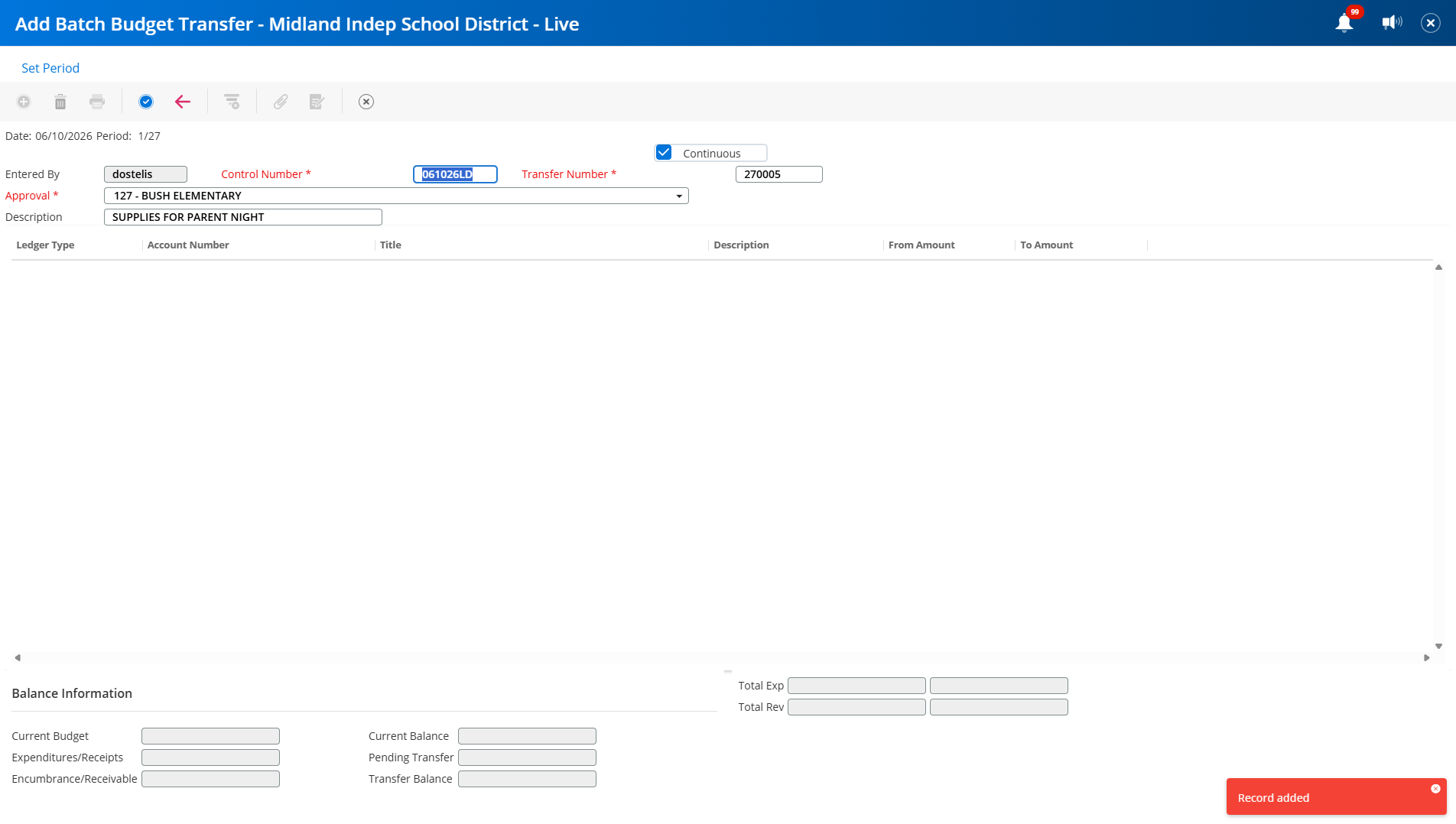Click the printer icon in toolbar

tap(97, 102)
